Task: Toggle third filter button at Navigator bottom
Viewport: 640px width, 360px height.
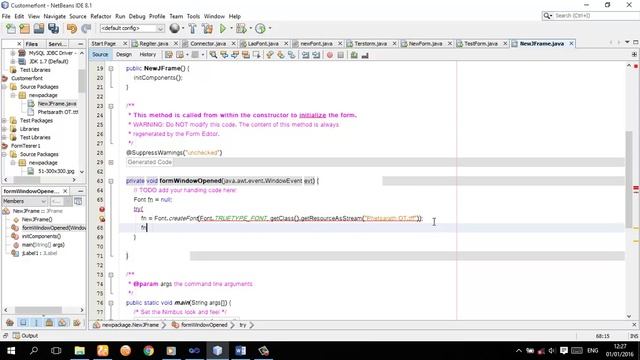Action: tap(36, 323)
